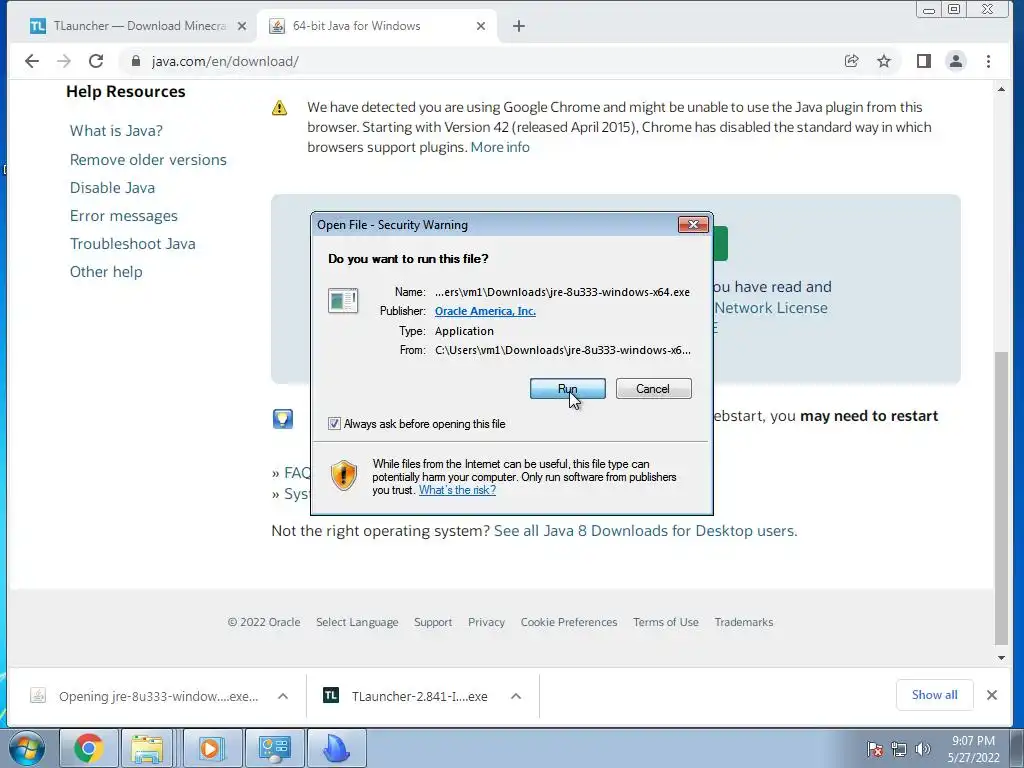This screenshot has height=768, width=1024.
Task: Open the Chrome three-dot menu
Action: click(988, 61)
